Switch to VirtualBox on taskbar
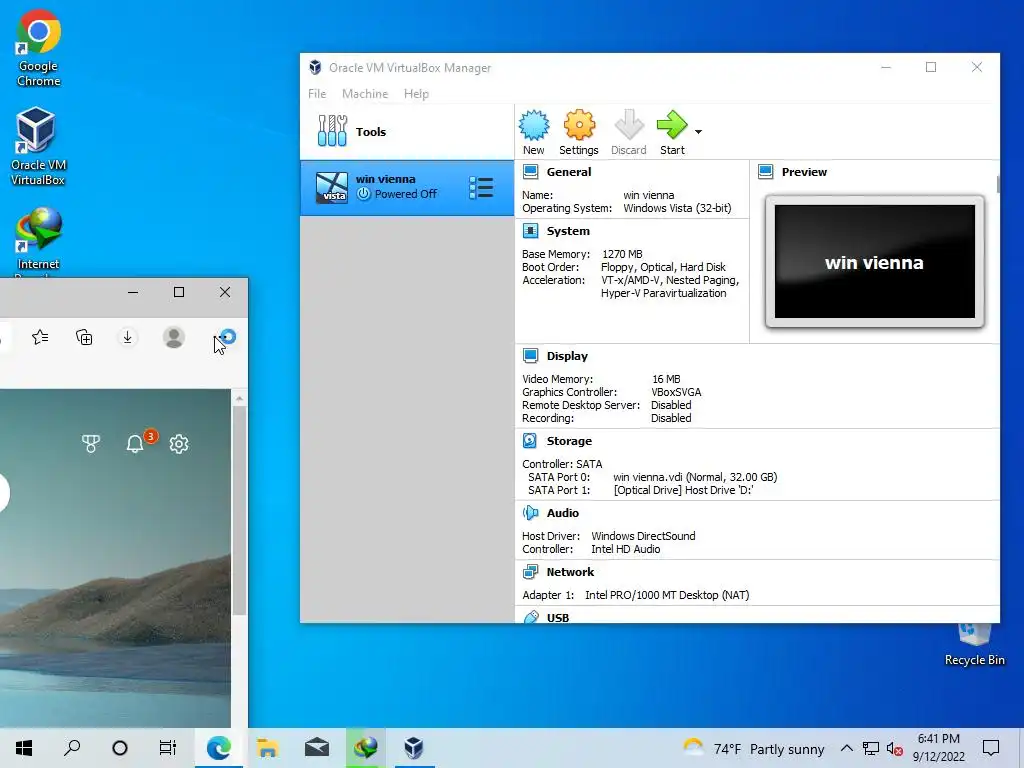 tap(413, 748)
